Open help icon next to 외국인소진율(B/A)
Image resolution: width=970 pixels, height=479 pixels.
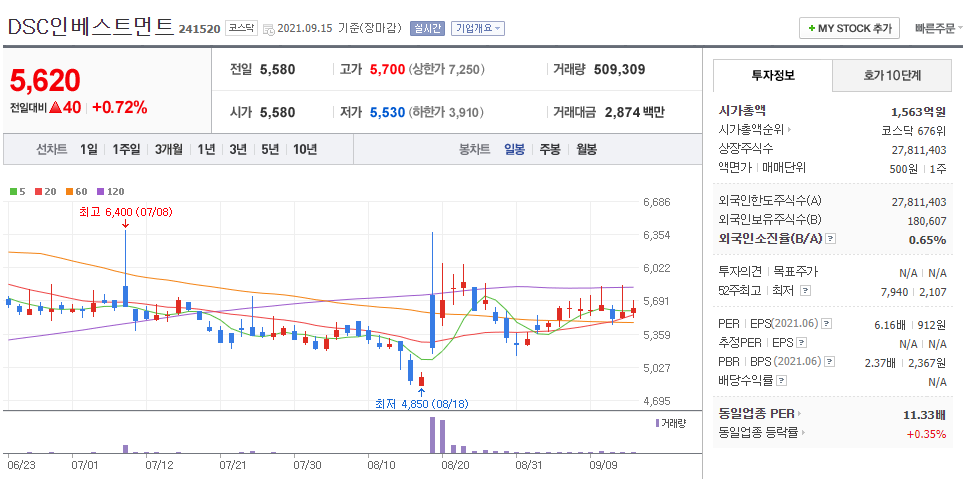point(831,238)
